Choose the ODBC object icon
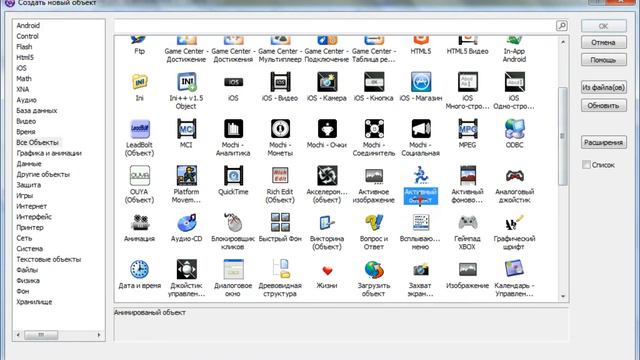Image resolution: width=640 pixels, height=360 pixels. (x=515, y=129)
